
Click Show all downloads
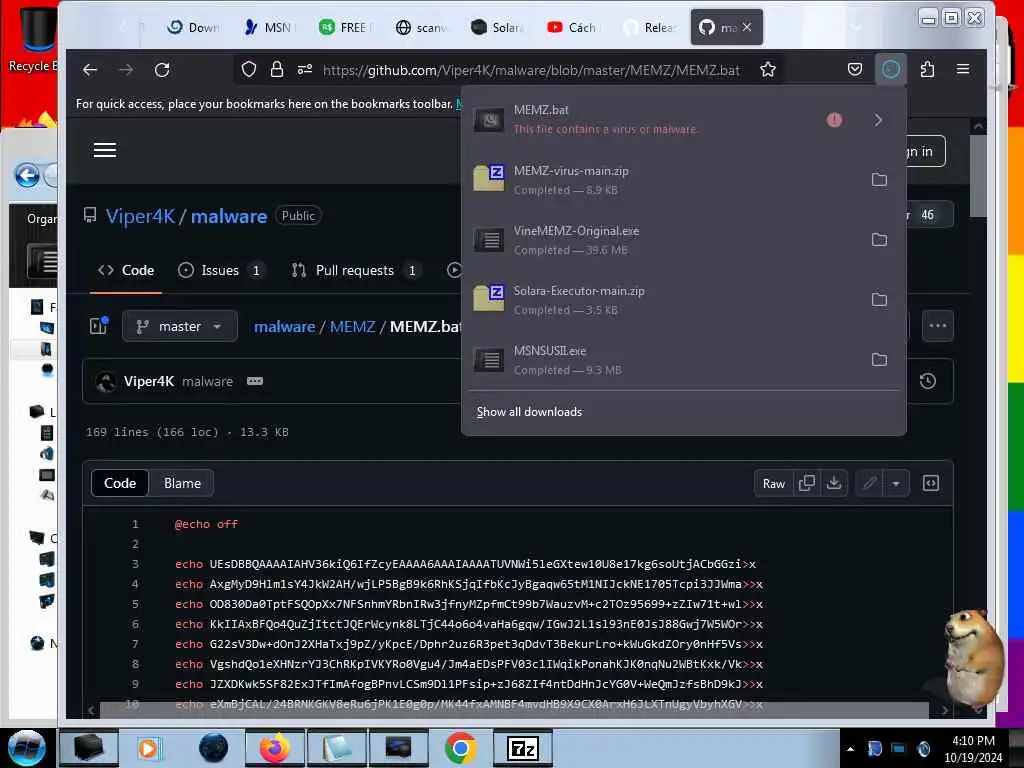coord(529,412)
